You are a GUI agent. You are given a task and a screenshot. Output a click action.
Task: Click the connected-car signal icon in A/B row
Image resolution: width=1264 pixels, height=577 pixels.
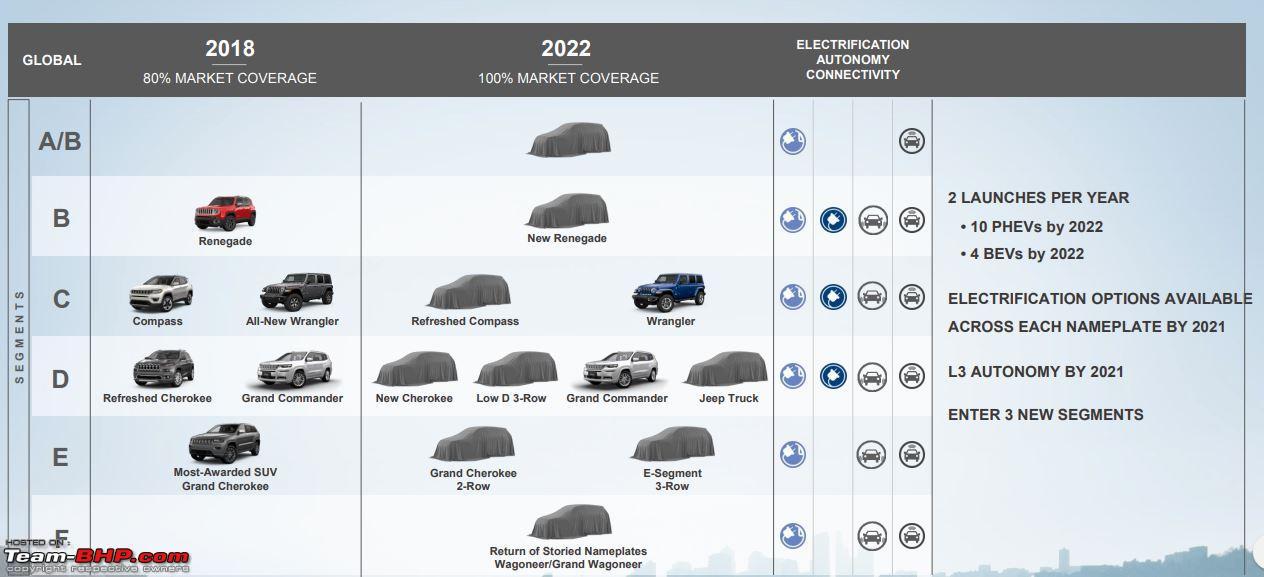[x=911, y=141]
